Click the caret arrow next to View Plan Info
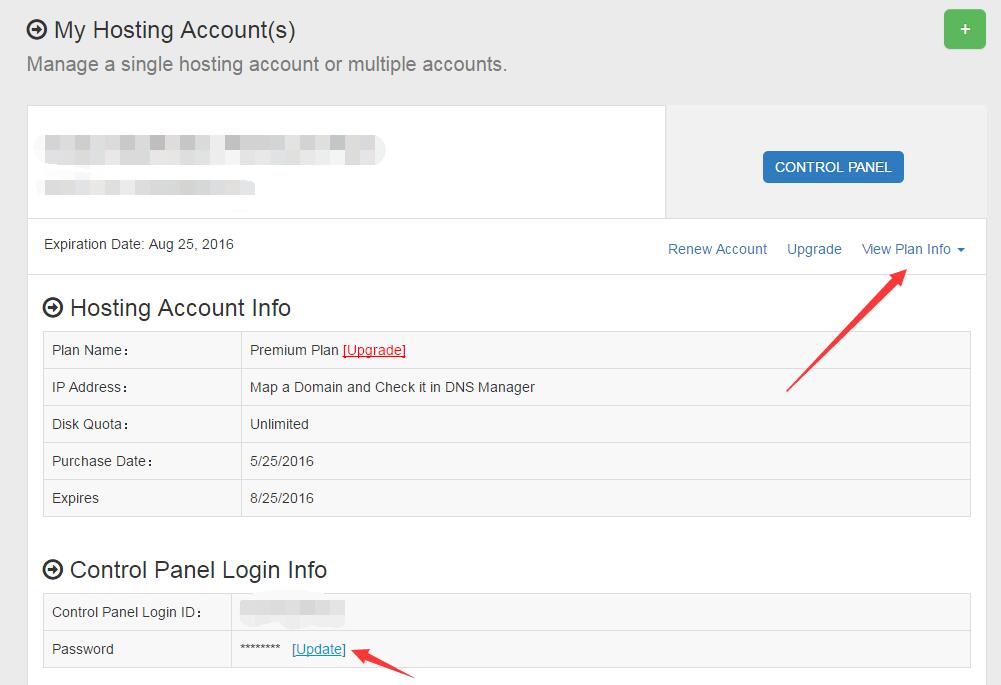Image resolution: width=1001 pixels, height=685 pixels. point(962,251)
